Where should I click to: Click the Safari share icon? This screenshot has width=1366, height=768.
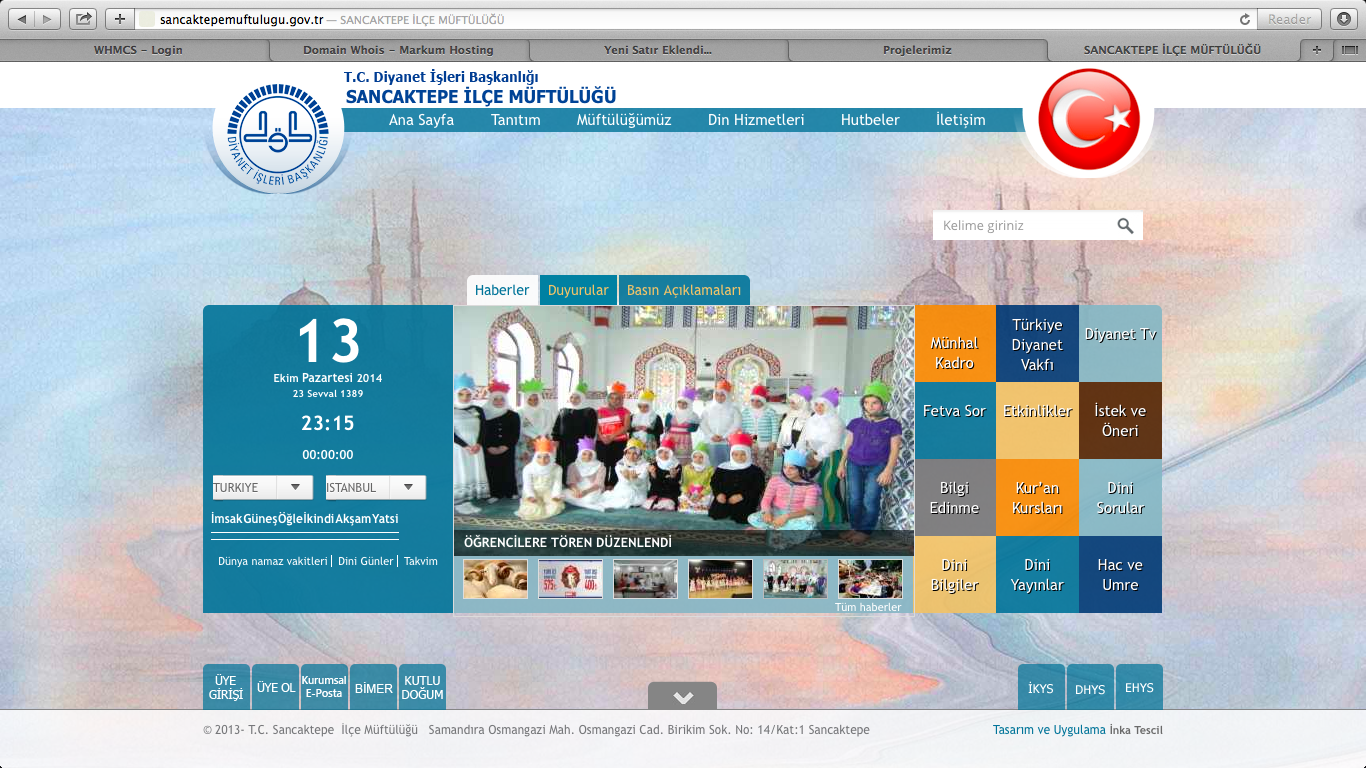(x=84, y=19)
